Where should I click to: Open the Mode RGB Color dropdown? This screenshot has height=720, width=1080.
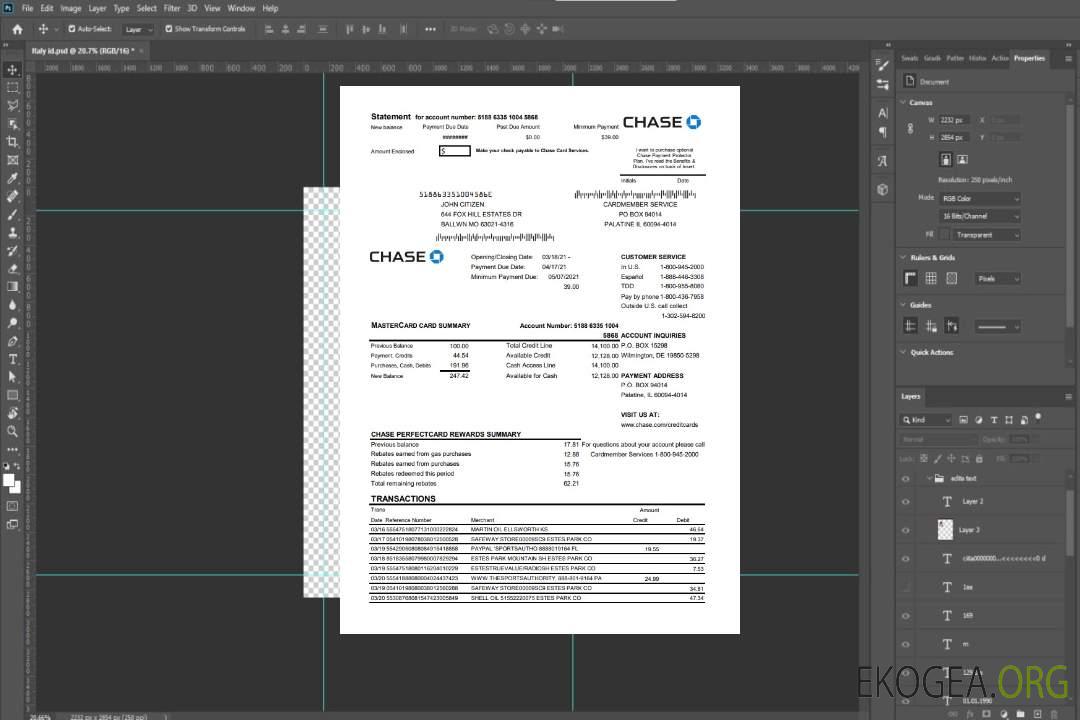click(x=980, y=198)
